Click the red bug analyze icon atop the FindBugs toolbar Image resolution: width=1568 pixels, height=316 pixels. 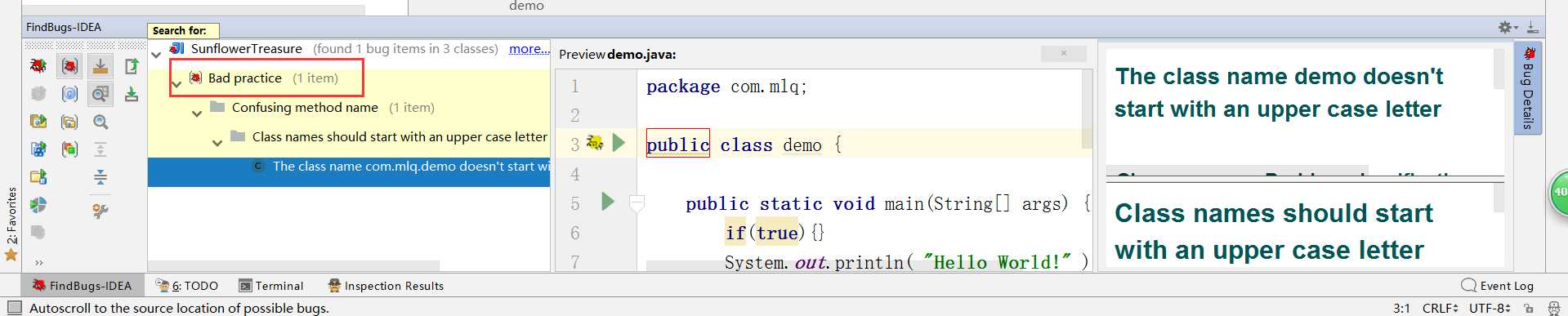(x=38, y=66)
